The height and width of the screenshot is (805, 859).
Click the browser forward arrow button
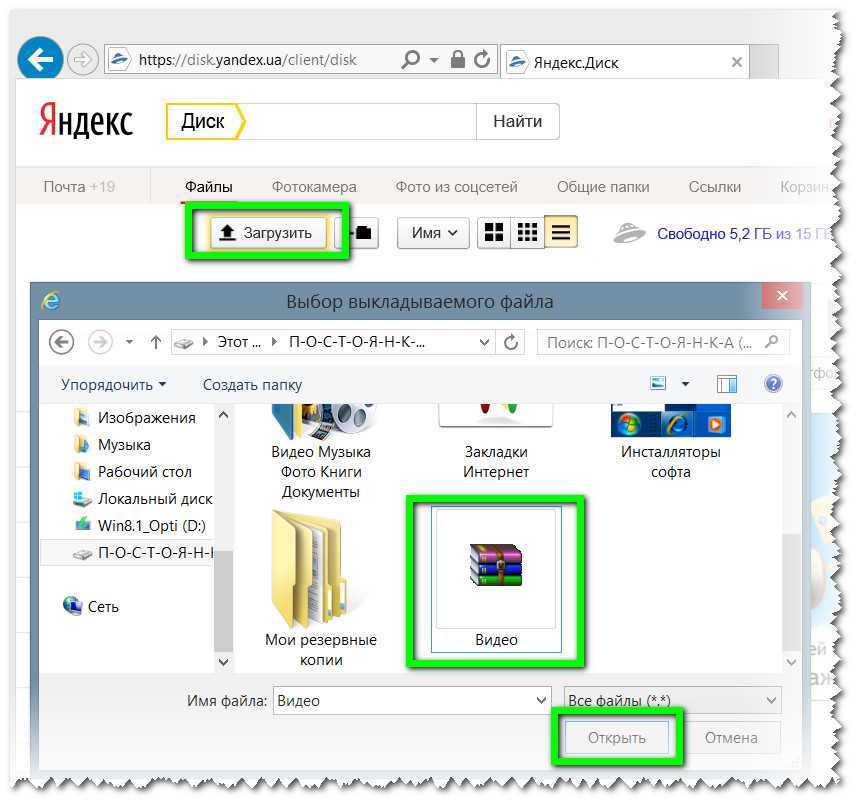pyautogui.click(x=82, y=59)
